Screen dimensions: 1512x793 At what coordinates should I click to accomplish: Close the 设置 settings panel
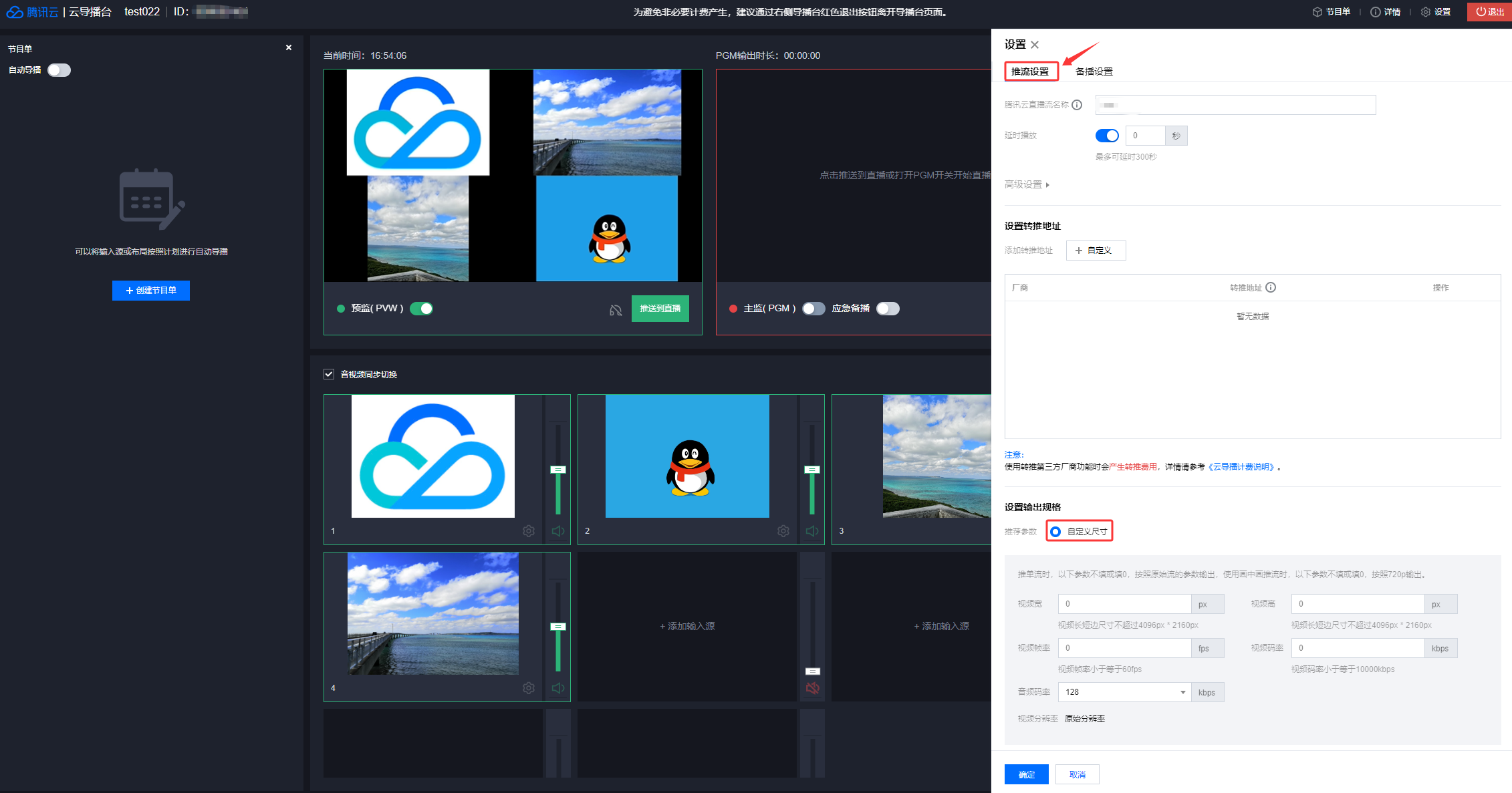1035,45
